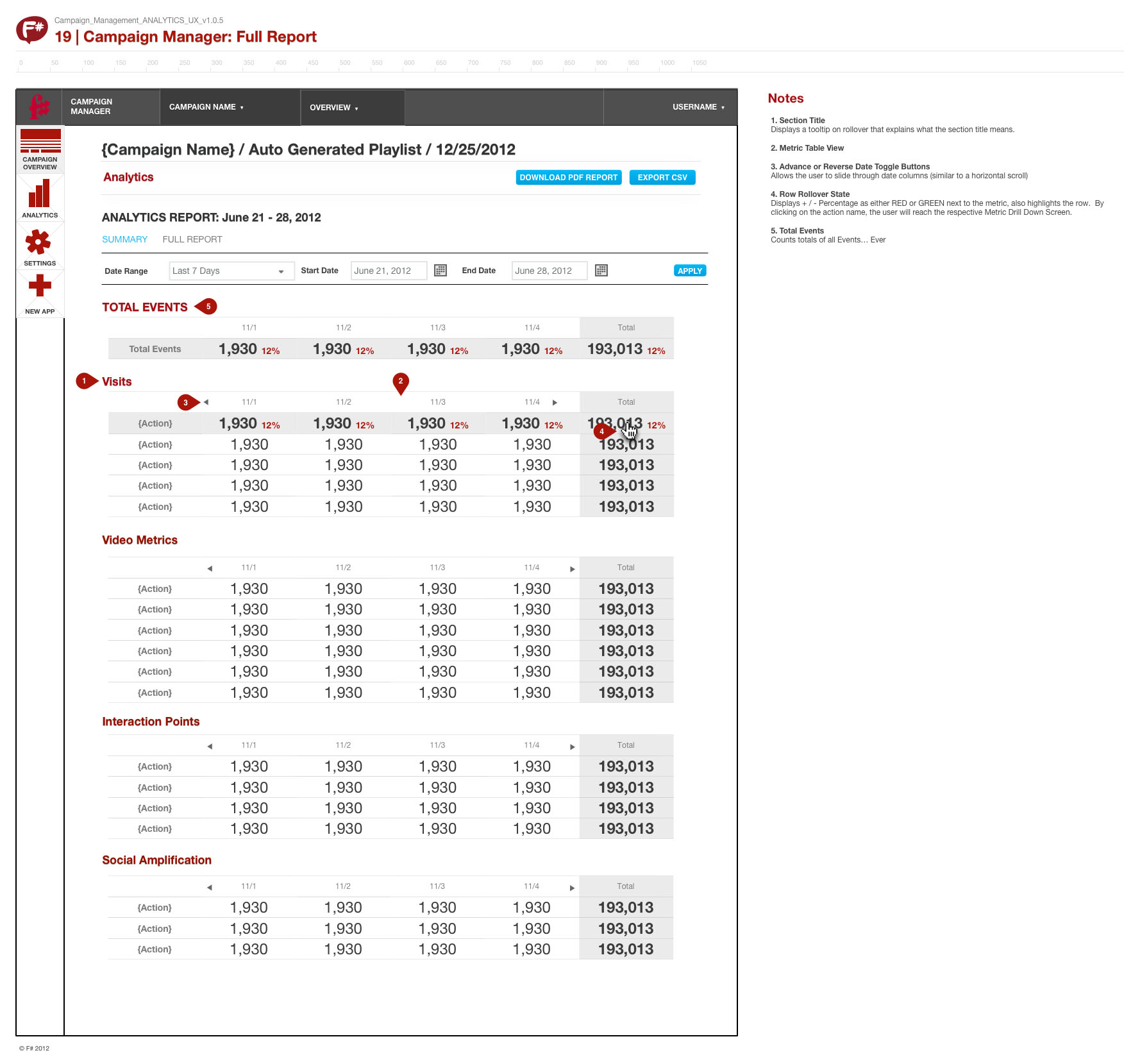Switch to the Full Report tab
This screenshot has width=1124, height=1064.
192,239
